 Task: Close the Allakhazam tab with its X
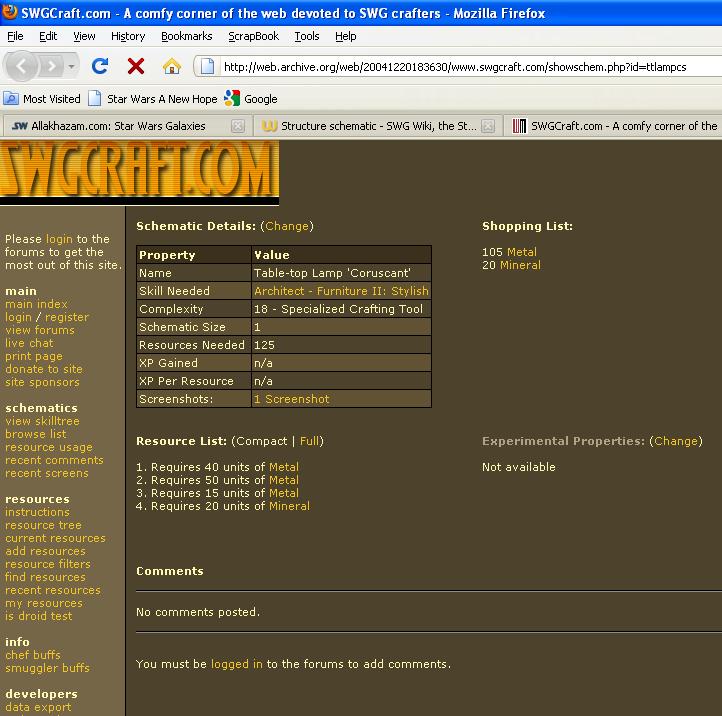[x=238, y=126]
